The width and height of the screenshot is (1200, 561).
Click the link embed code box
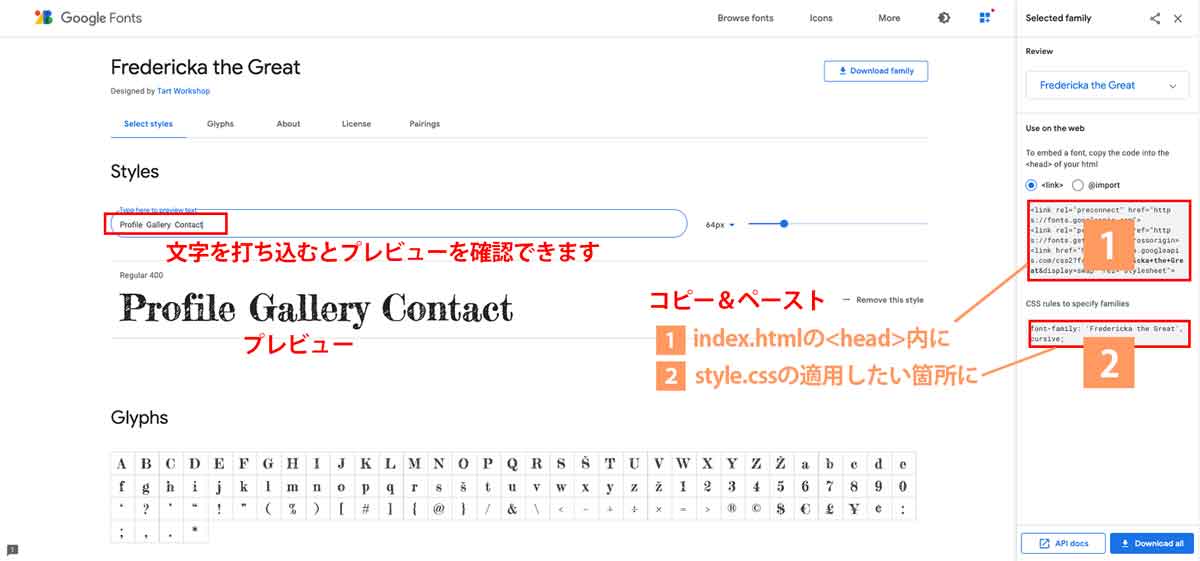point(1109,241)
